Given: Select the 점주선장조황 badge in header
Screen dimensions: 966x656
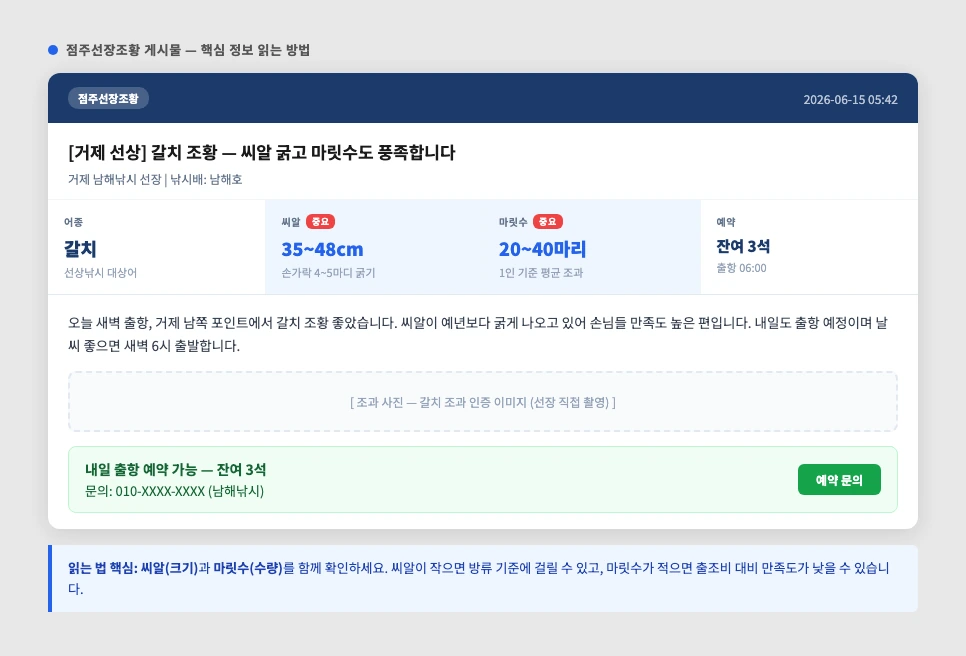Looking at the screenshot, I should click(x=108, y=99).
